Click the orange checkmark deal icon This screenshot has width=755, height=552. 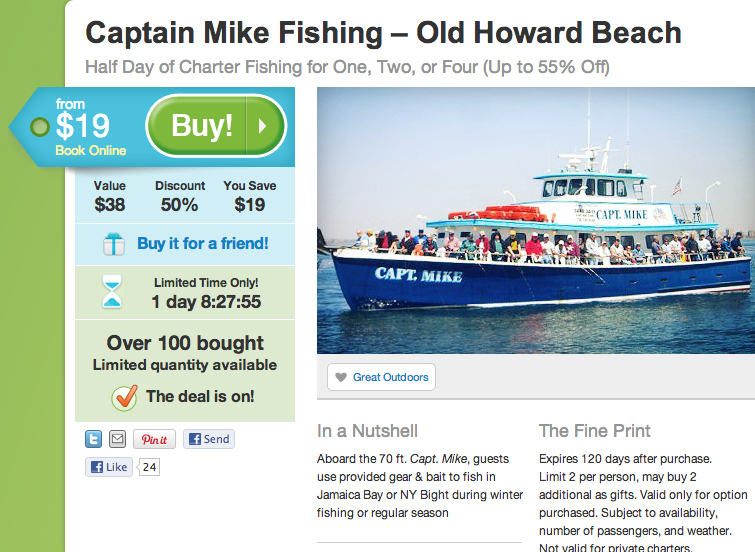click(x=125, y=397)
